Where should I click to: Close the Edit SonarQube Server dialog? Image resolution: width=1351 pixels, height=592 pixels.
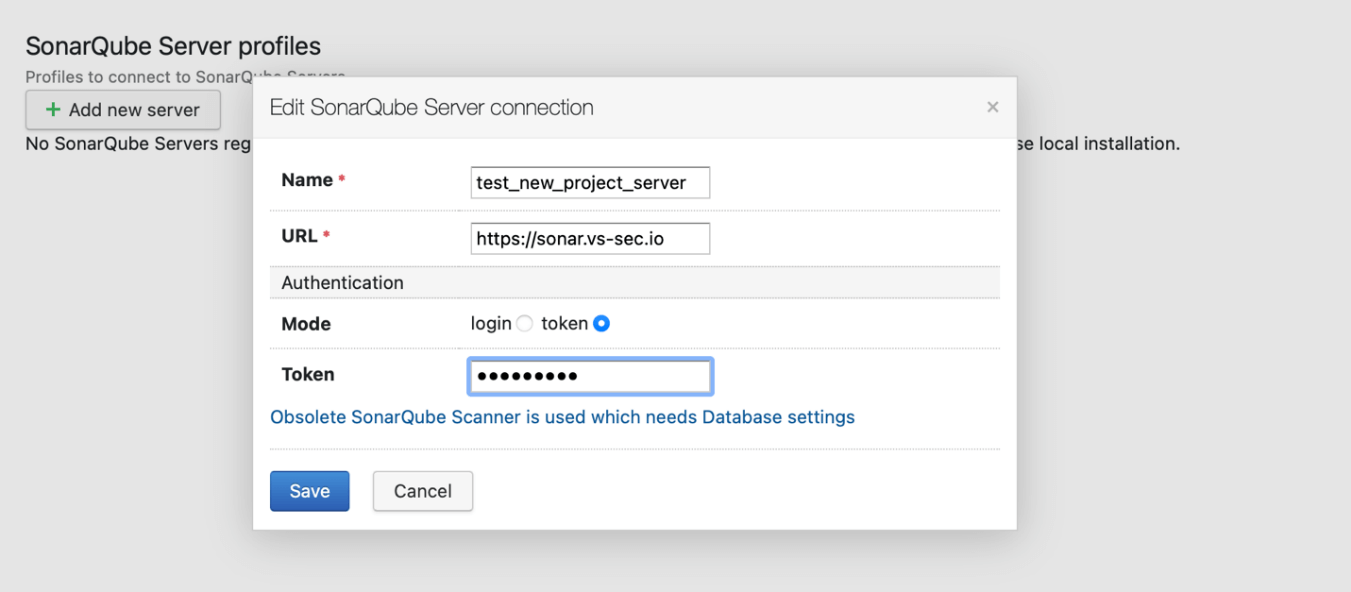993,107
